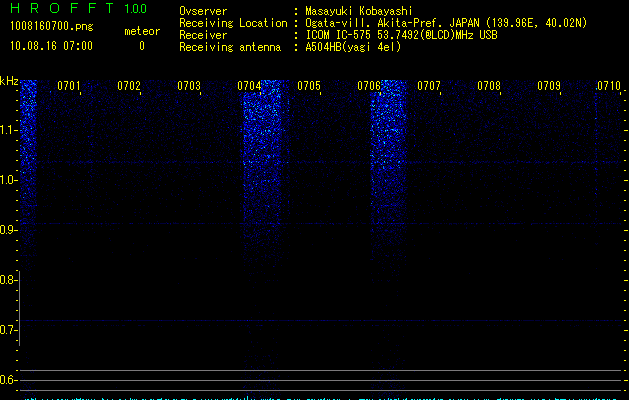
Task: Click the 0704 time marker
Action: pyautogui.click(x=249, y=86)
